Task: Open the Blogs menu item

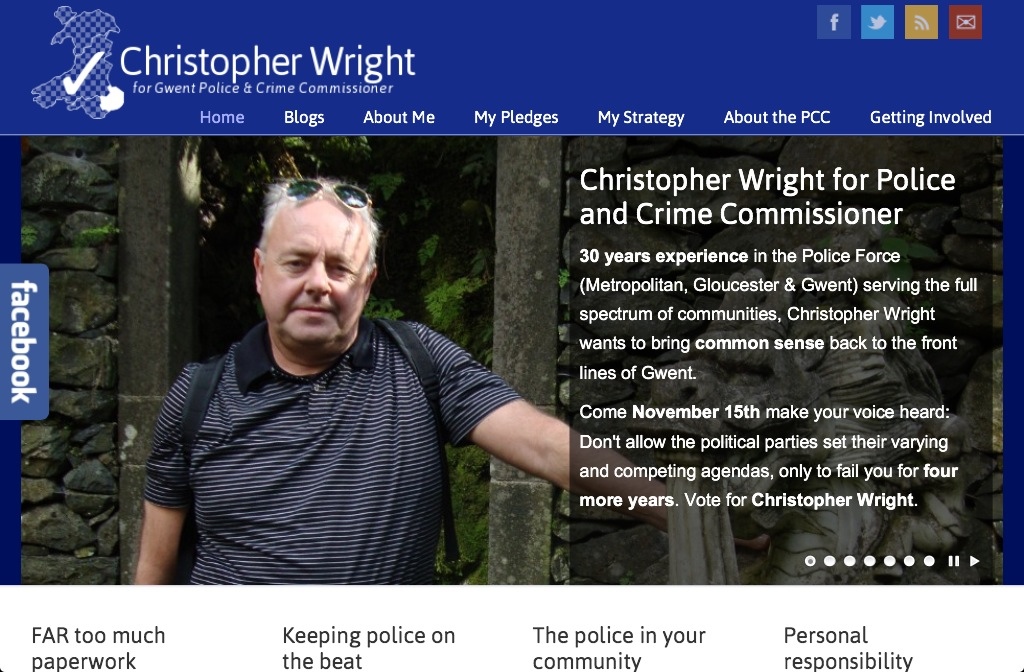Action: (x=304, y=118)
